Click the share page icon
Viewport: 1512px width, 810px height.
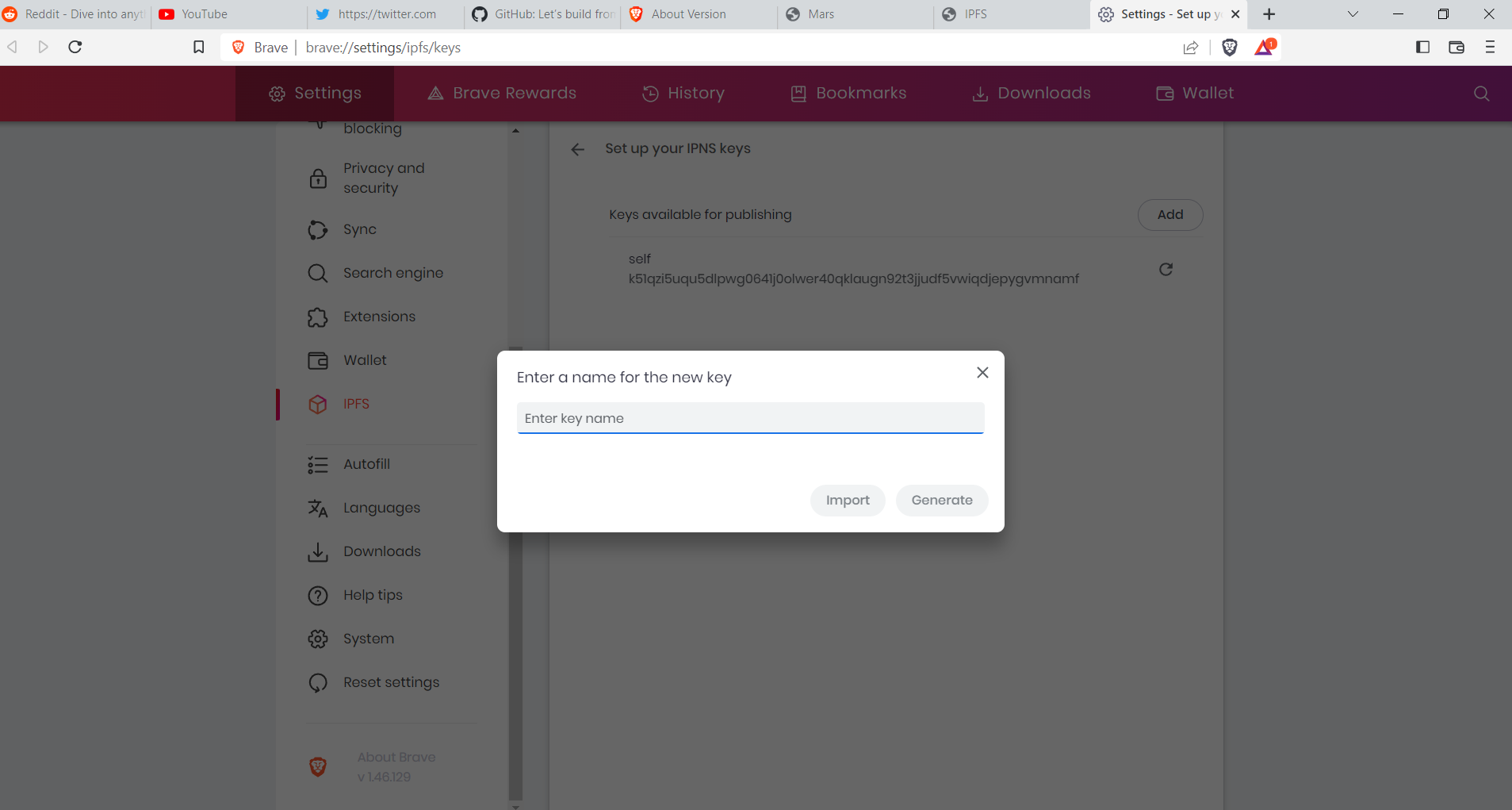pyautogui.click(x=1192, y=48)
